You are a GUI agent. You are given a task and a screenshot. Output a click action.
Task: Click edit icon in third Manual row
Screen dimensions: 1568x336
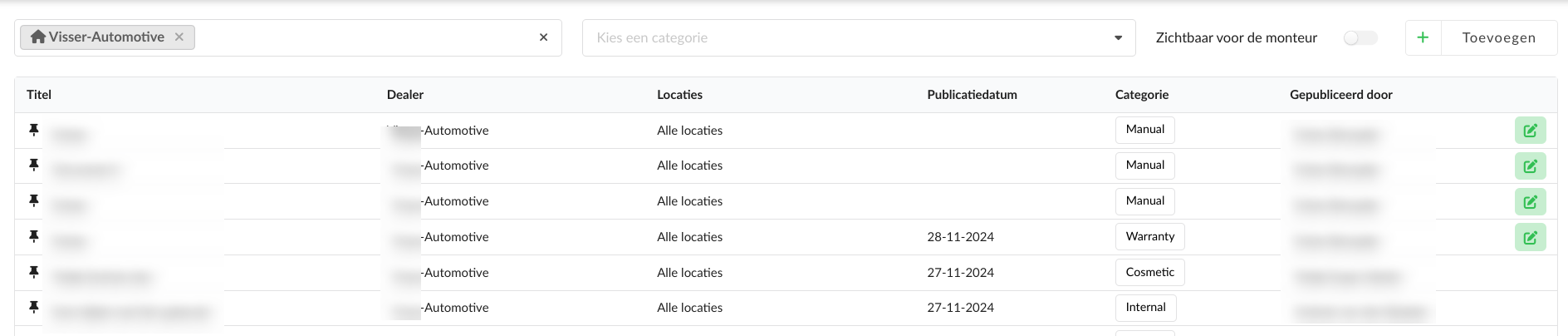[1530, 202]
